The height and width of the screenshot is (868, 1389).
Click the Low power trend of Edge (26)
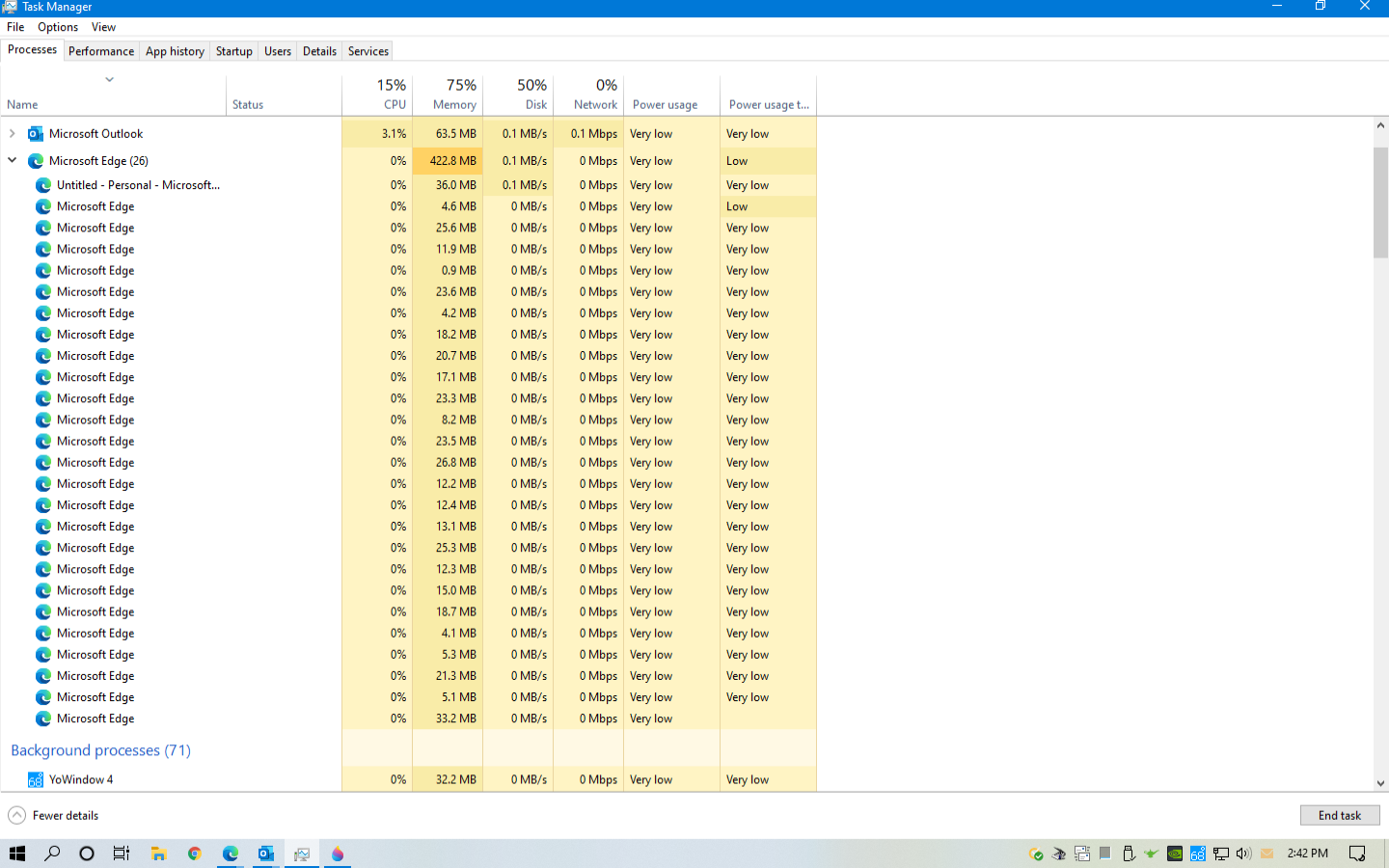(769, 161)
